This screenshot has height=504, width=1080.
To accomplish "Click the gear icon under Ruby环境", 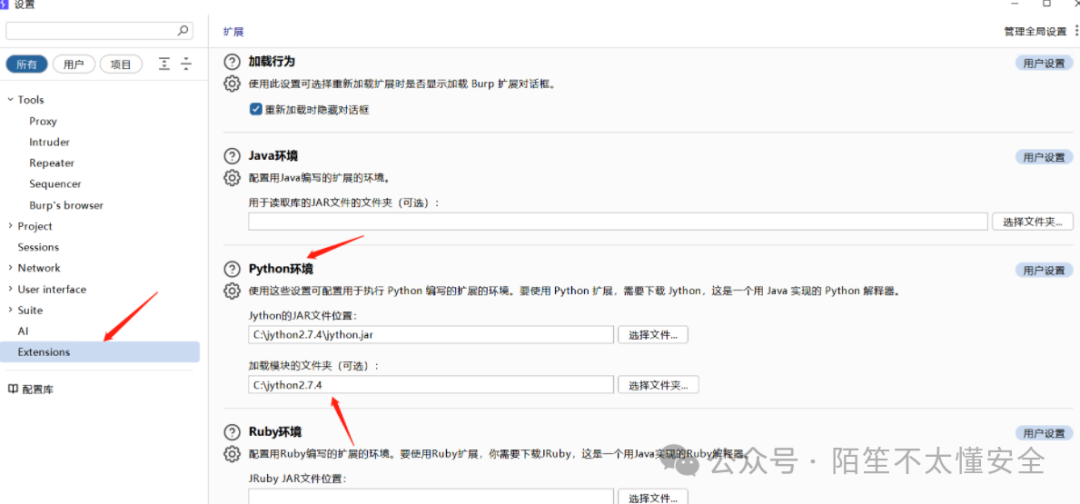I will click(x=232, y=454).
